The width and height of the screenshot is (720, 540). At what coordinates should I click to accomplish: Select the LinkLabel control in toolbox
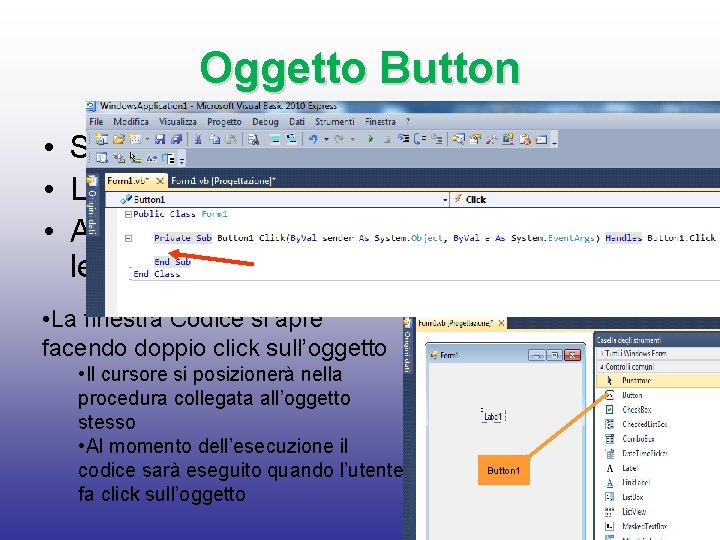pos(658,482)
